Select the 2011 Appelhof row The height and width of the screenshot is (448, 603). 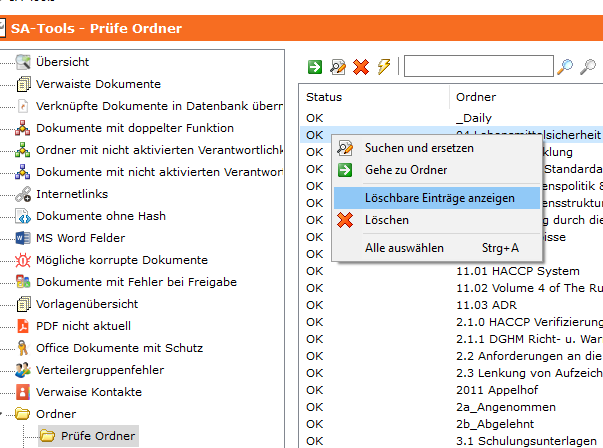(x=451, y=390)
